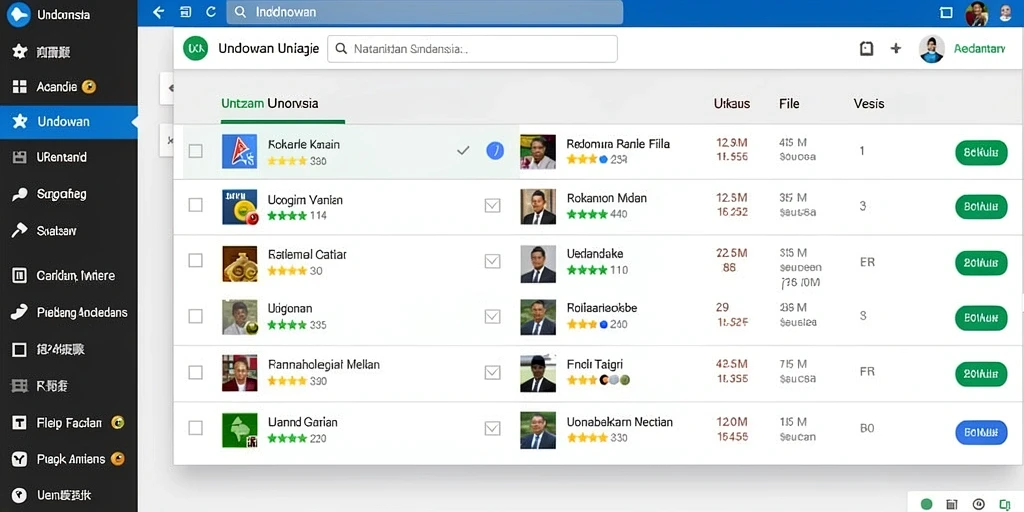Toggle the check box beside Uedandake
This screenshot has width=1024, height=512.
pos(492,261)
